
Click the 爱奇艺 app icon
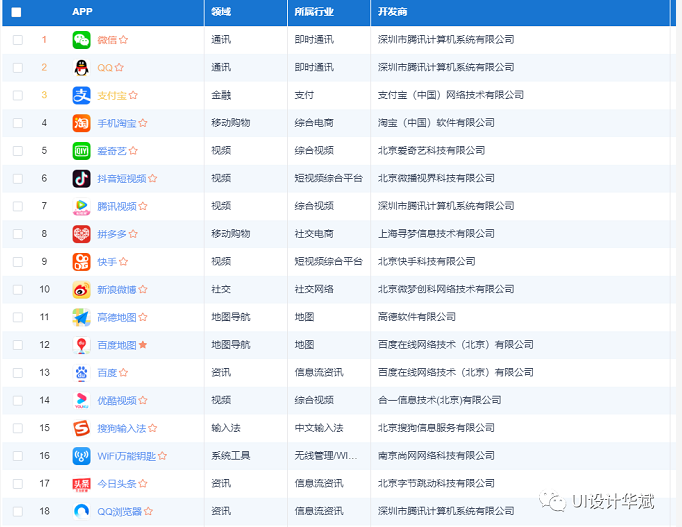[81, 151]
